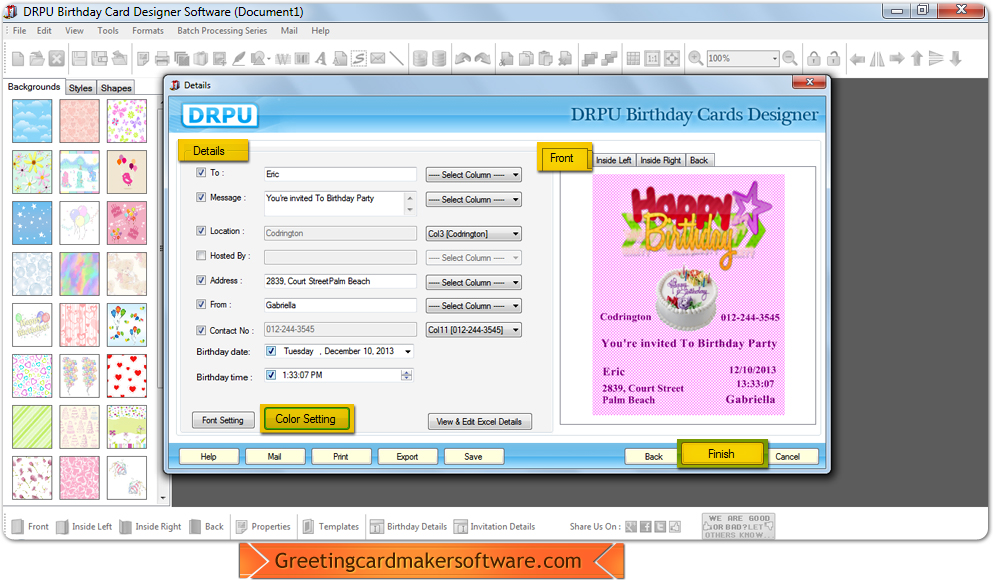This screenshot has width=993, height=580.
Task: Open the 100% zoom level dropdown
Action: coord(775,59)
